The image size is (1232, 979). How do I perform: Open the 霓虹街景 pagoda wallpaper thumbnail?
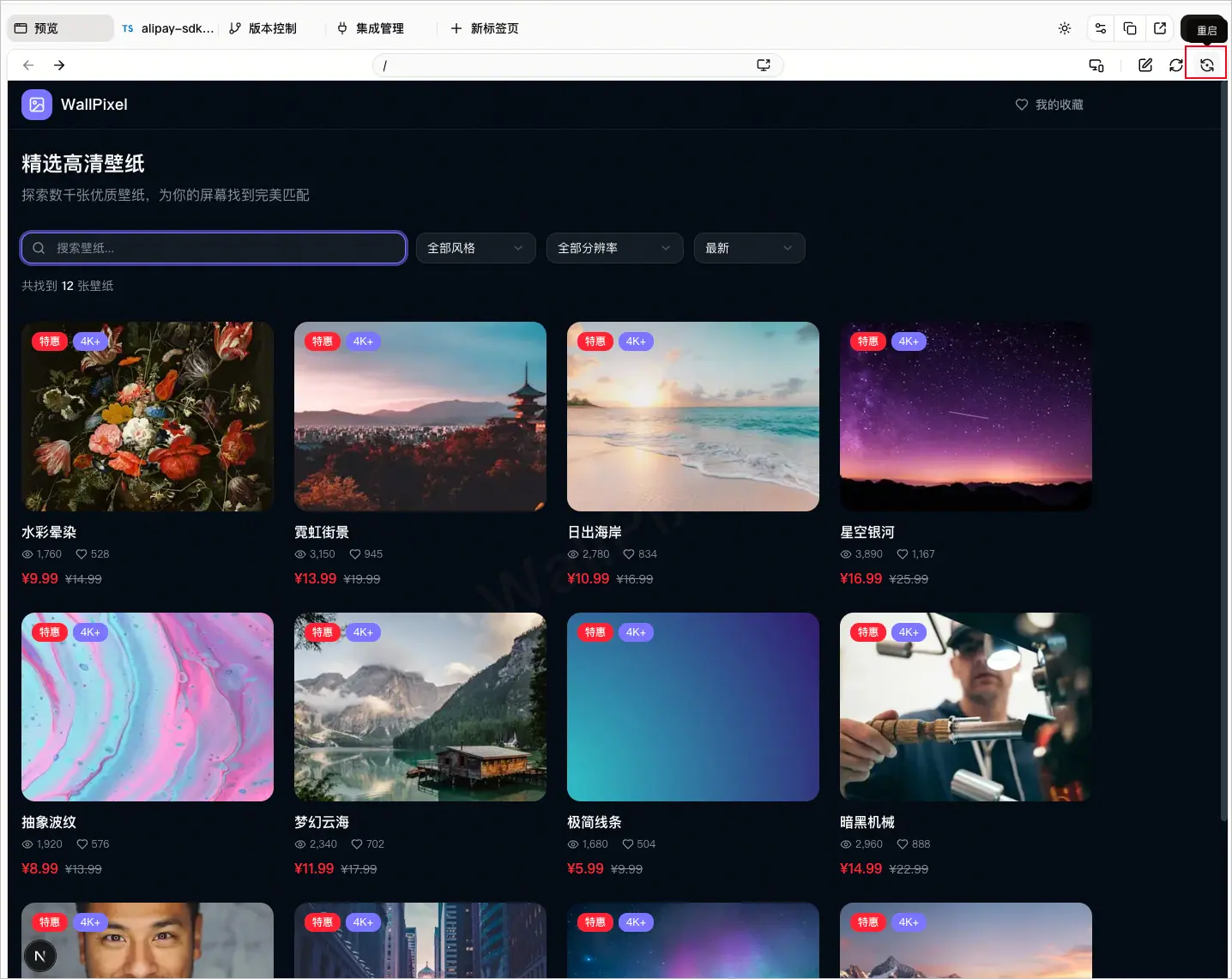point(420,416)
